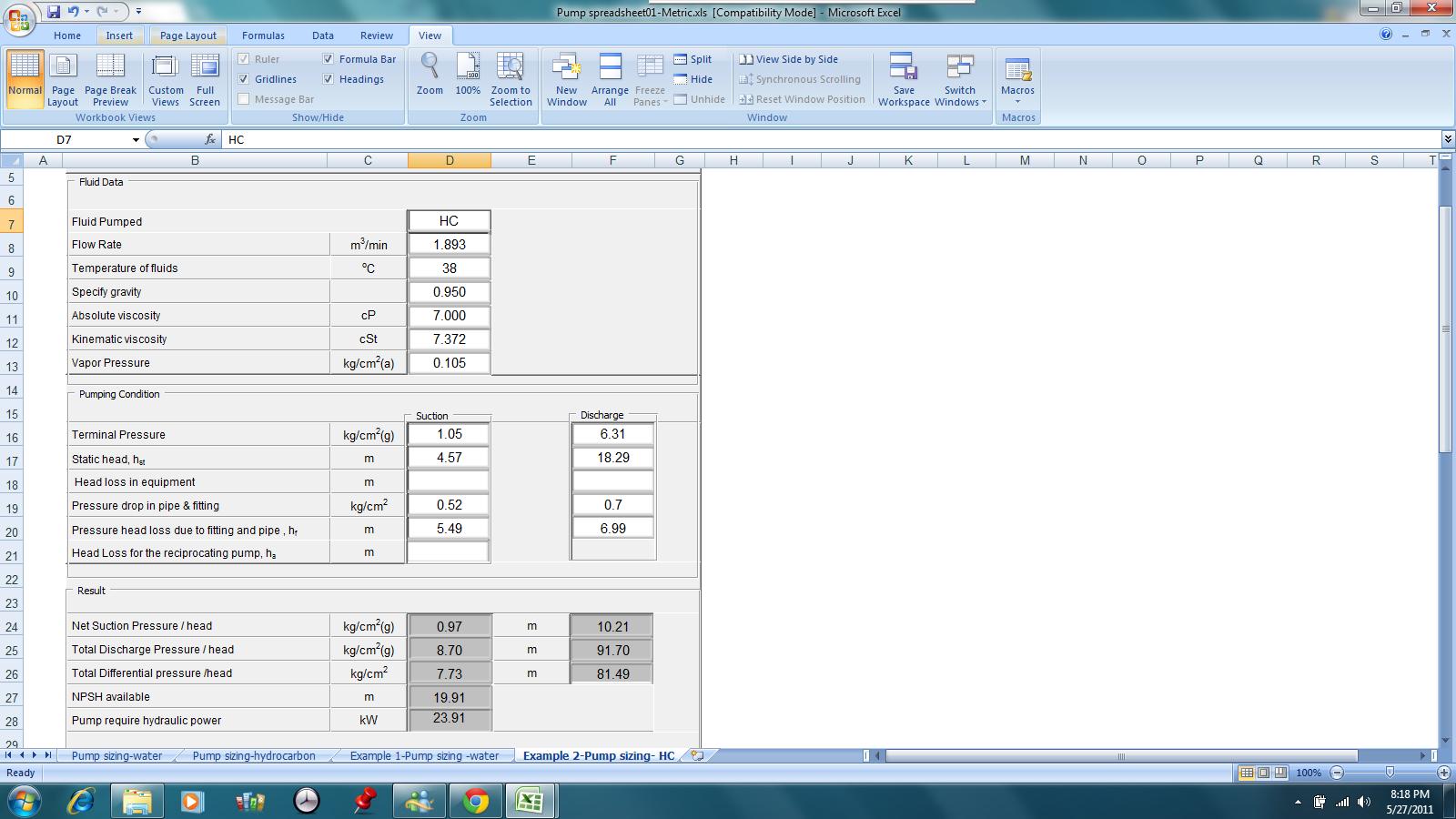This screenshot has height=819, width=1456.
Task: Open Switch Windows dropdown
Action: 960,80
